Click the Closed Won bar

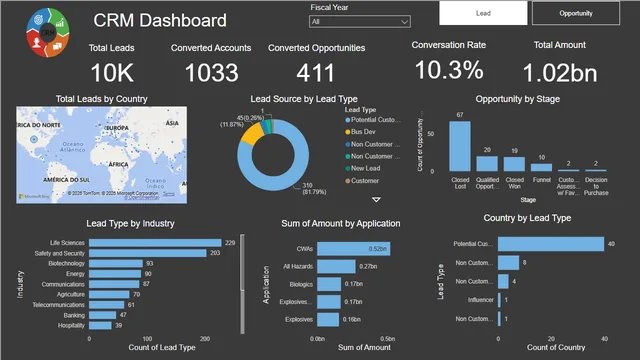514,164
